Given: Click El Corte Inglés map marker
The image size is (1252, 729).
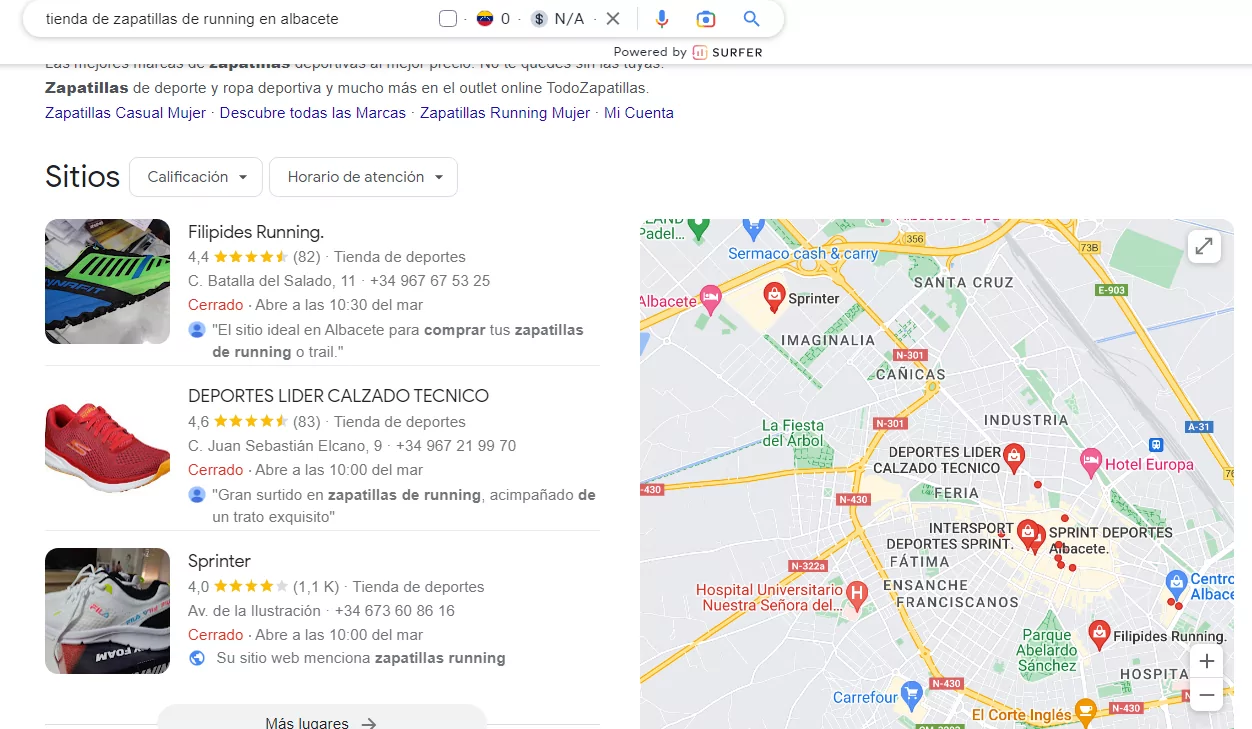Looking at the screenshot, I should [x=1086, y=713].
